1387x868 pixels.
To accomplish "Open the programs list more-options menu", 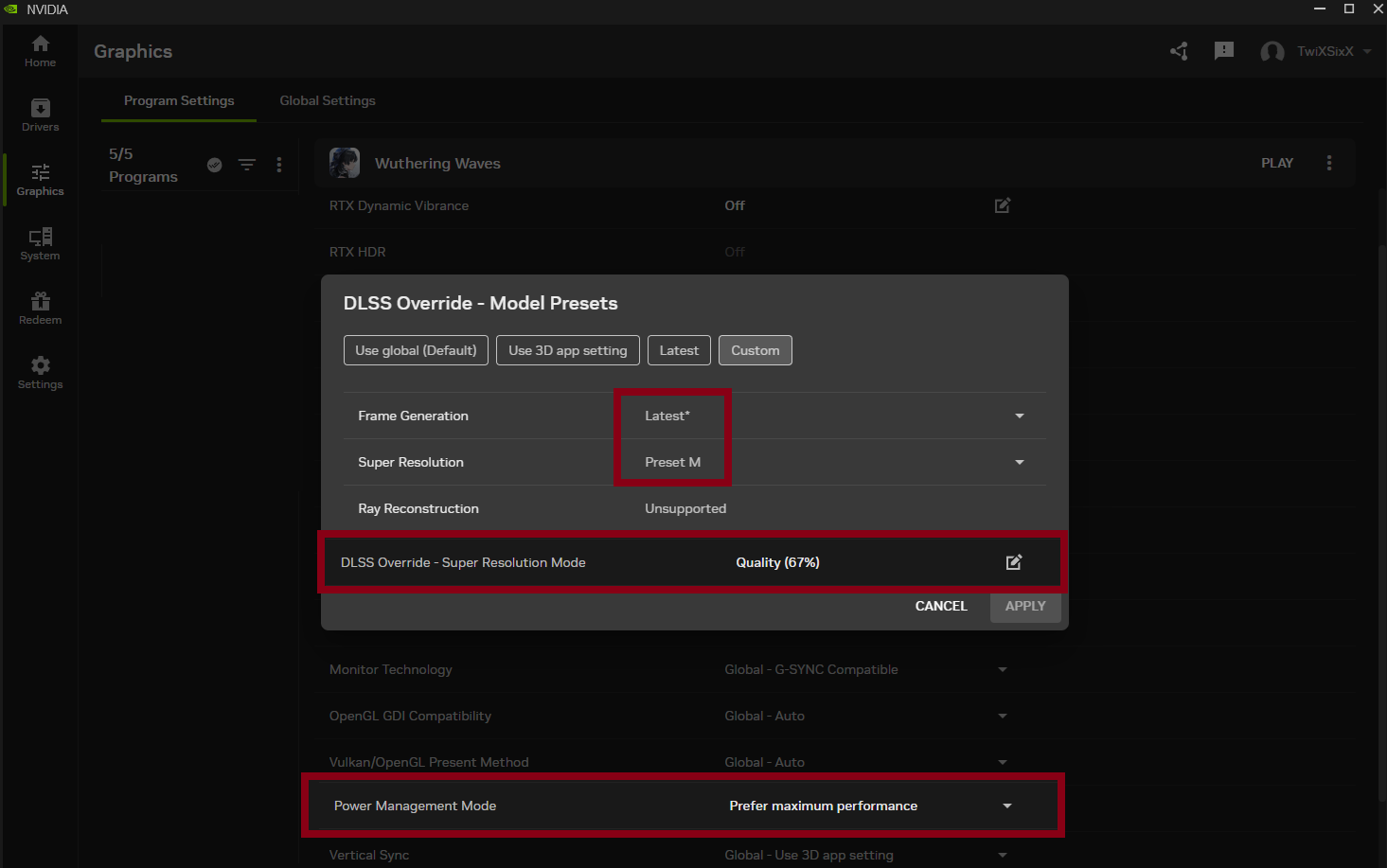I will (279, 165).
